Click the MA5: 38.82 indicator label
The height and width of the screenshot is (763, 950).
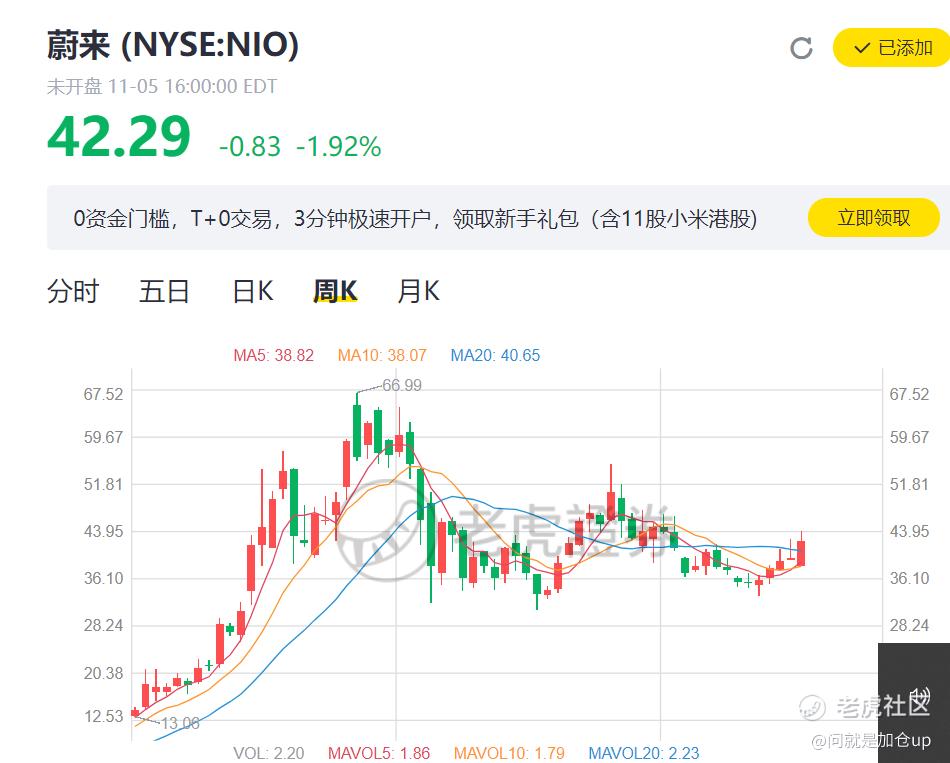(273, 355)
